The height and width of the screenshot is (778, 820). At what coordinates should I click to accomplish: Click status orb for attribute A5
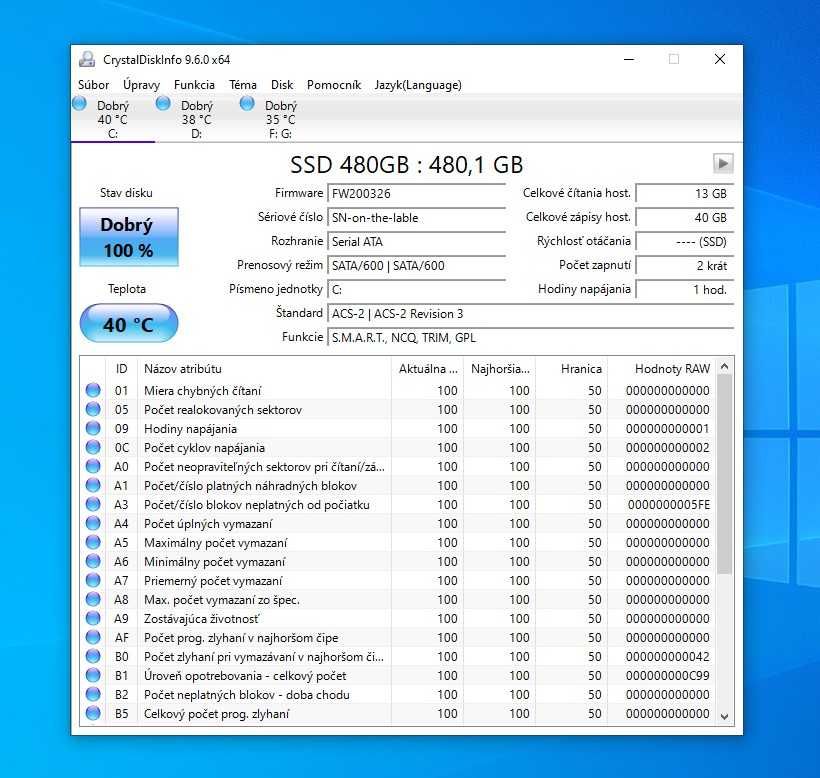93,542
